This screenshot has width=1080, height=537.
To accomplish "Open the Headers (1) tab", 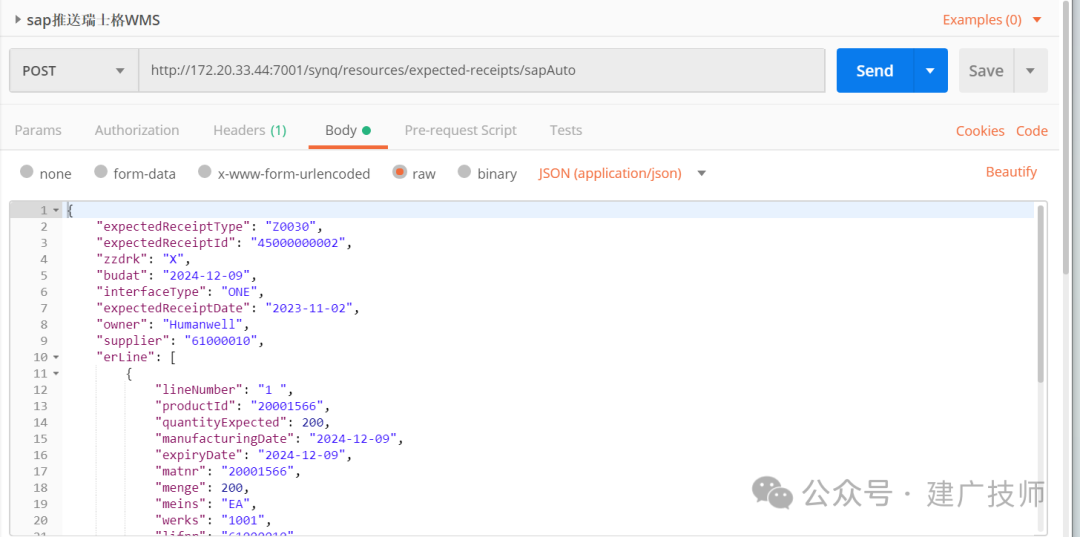I will [x=250, y=130].
